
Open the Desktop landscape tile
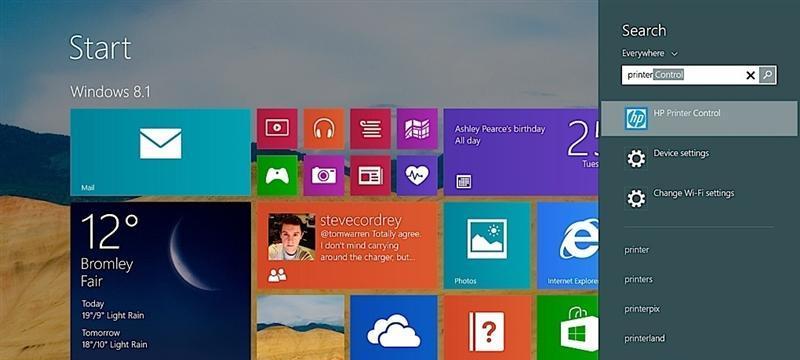pyautogui.click(x=301, y=327)
